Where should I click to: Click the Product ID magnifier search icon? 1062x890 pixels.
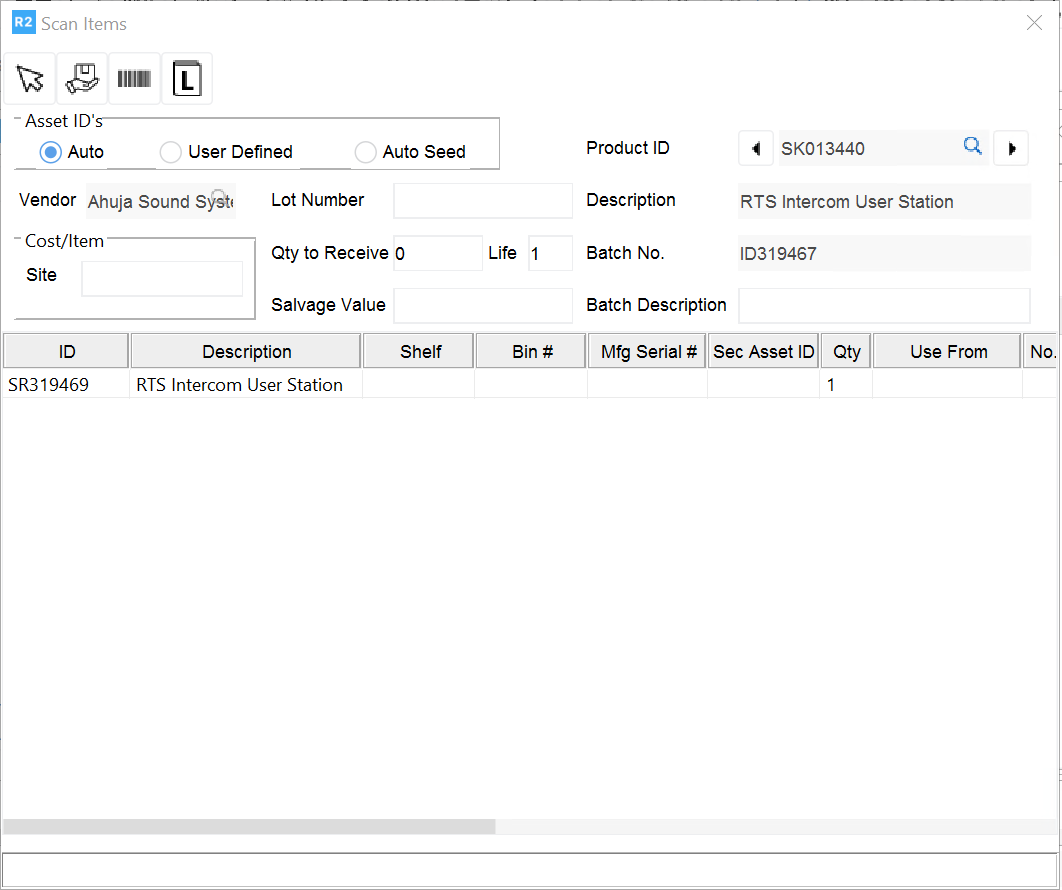[x=972, y=147]
